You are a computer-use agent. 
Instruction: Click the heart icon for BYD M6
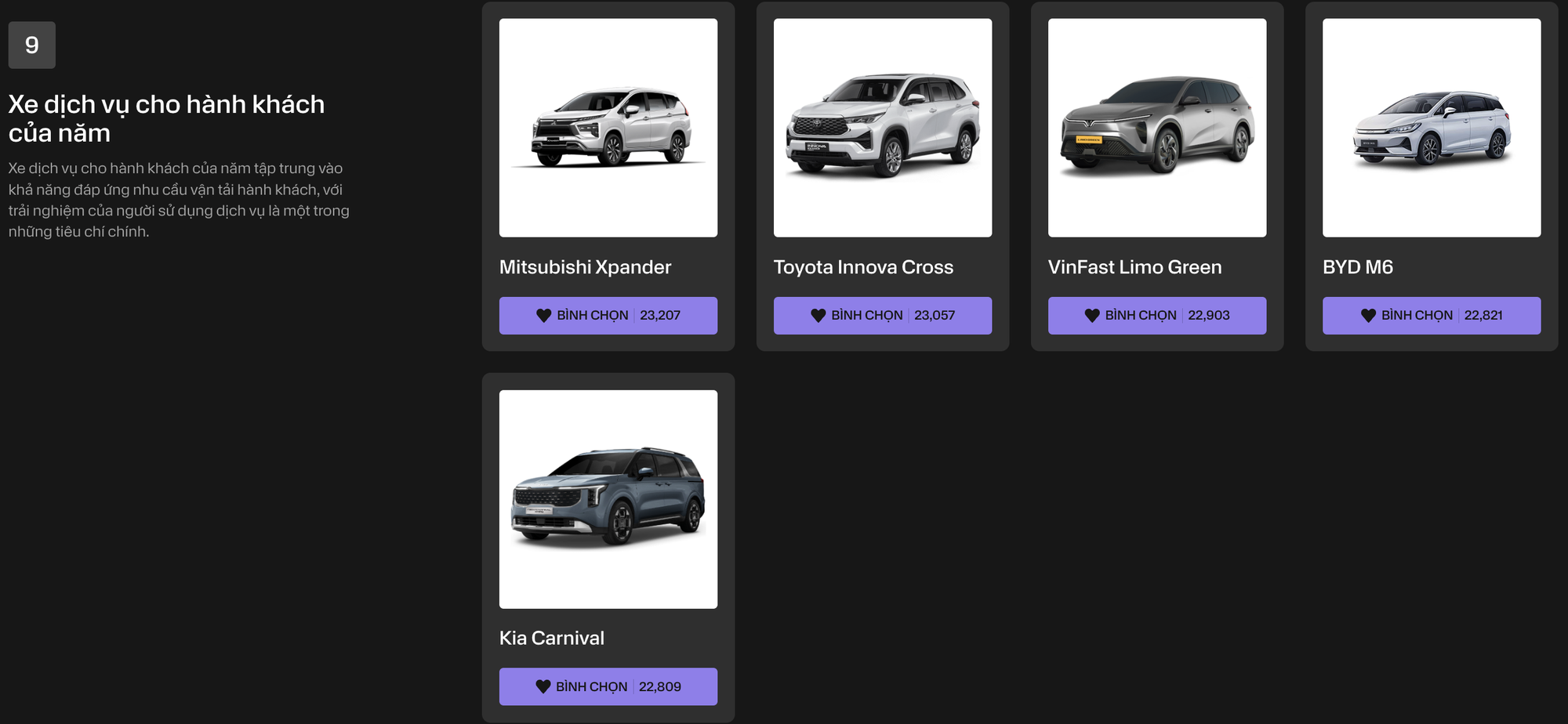click(1368, 316)
